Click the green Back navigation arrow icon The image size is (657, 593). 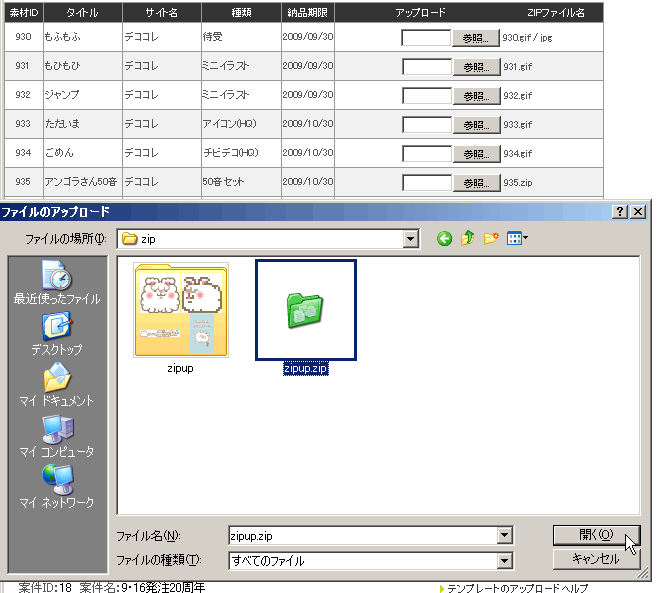444,239
